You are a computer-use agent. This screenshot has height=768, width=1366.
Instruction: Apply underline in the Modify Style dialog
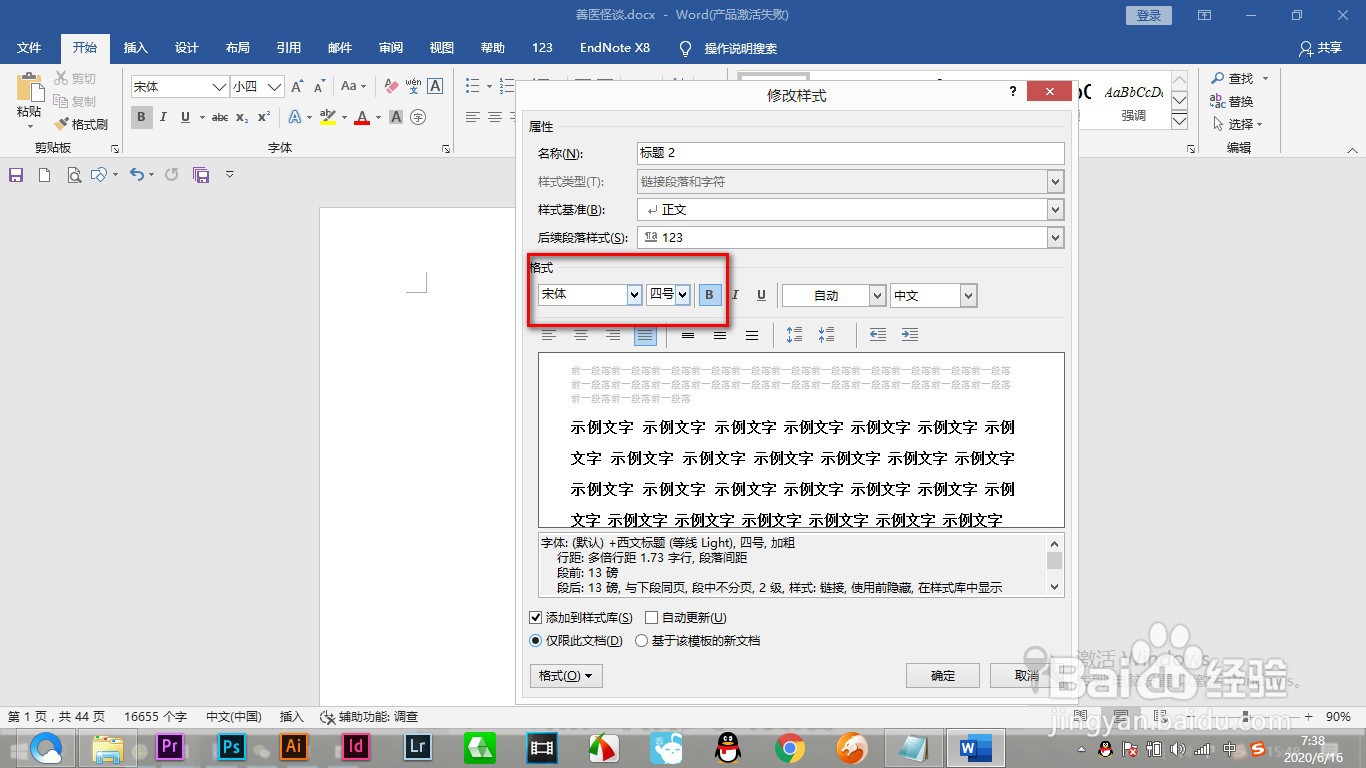click(x=760, y=294)
